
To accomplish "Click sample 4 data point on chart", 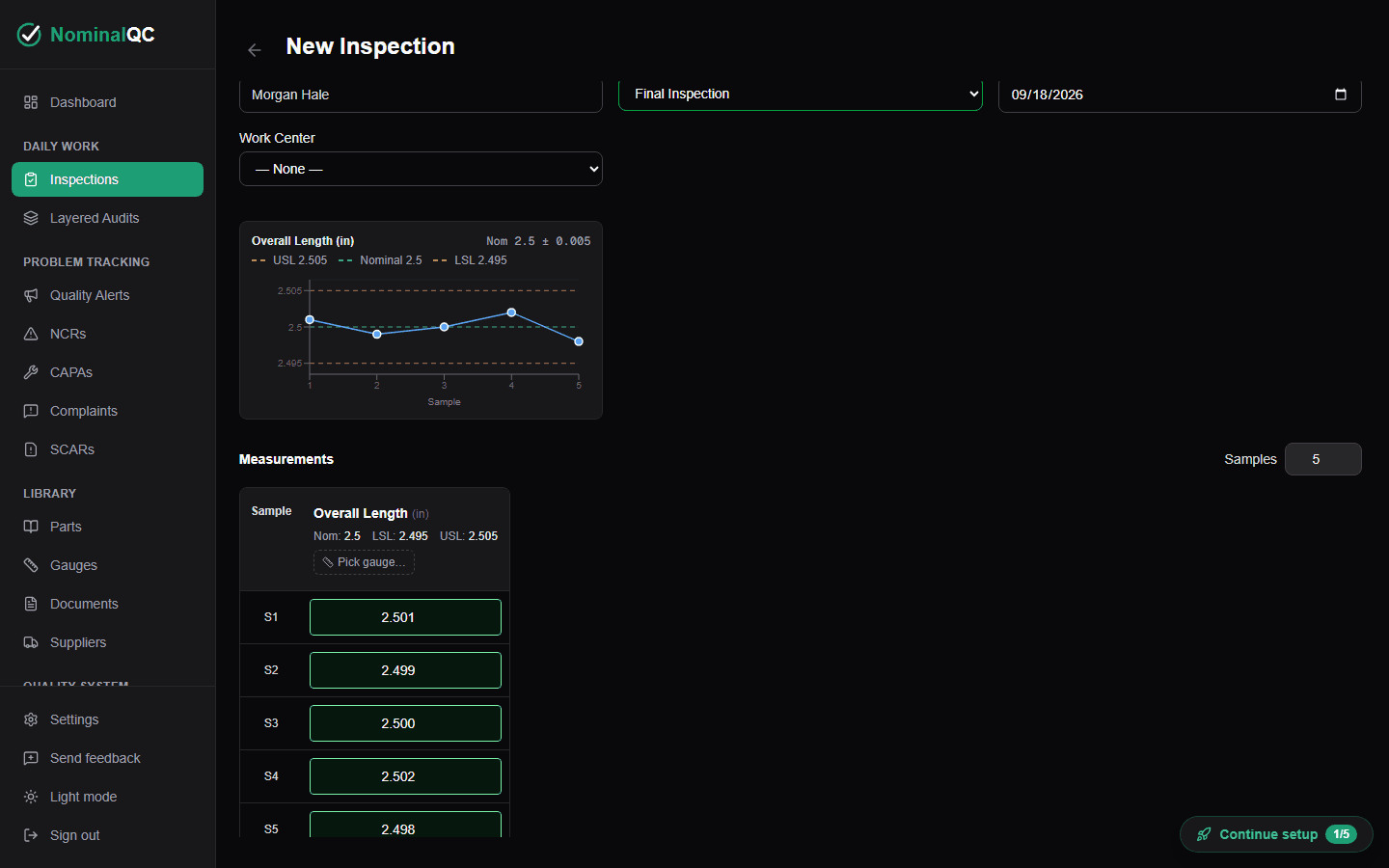I will [511, 312].
